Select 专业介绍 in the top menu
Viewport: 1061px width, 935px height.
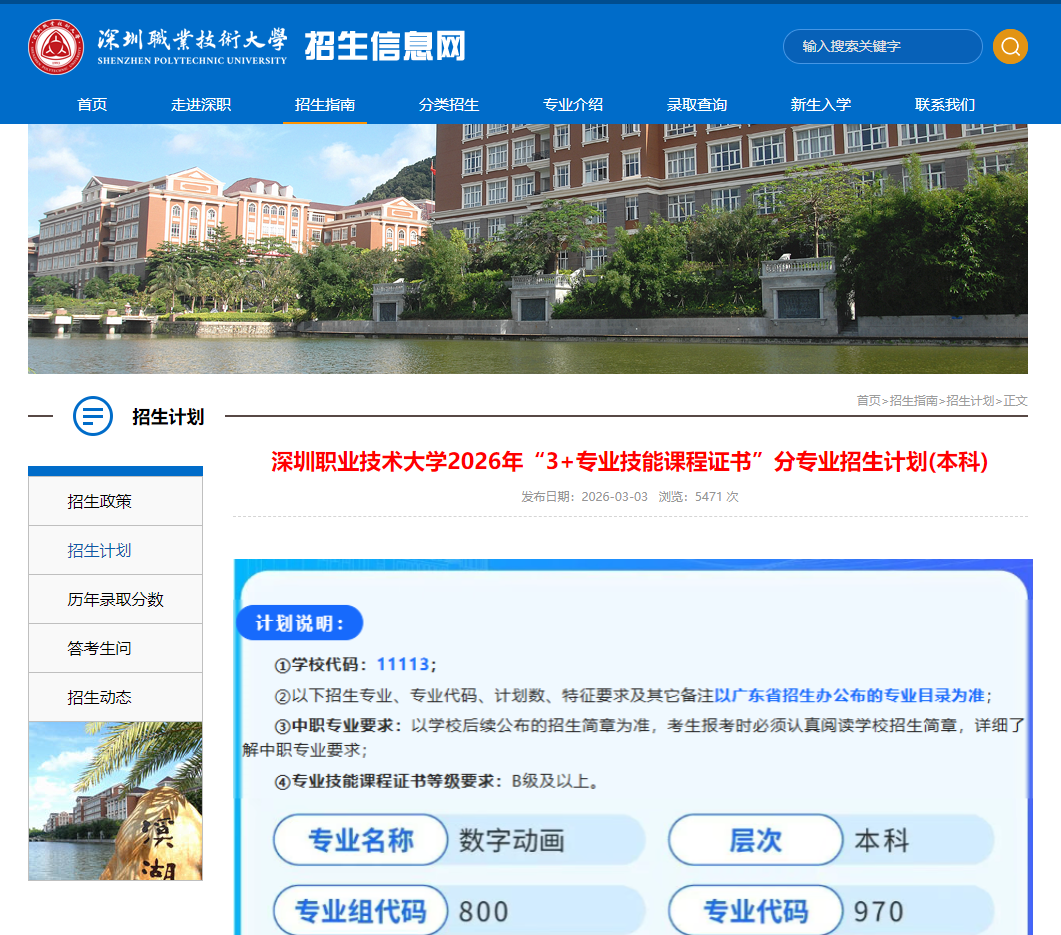(x=572, y=104)
